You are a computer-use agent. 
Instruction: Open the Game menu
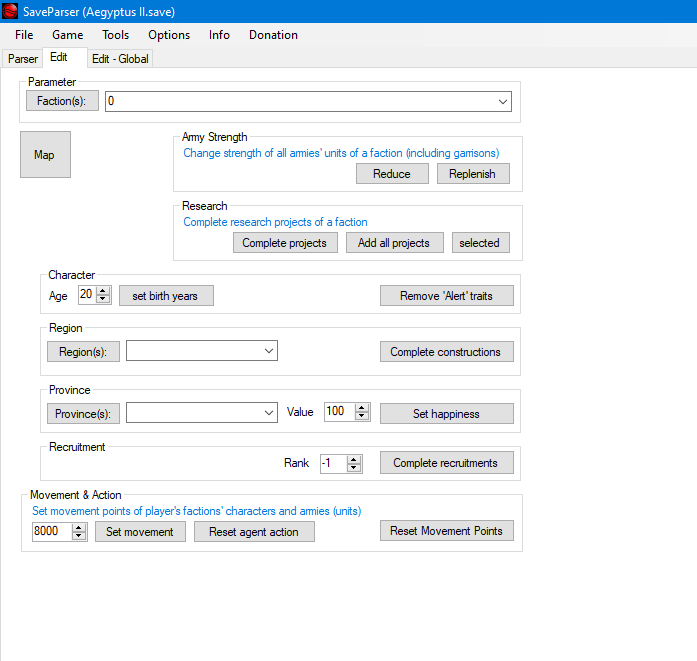tap(68, 35)
